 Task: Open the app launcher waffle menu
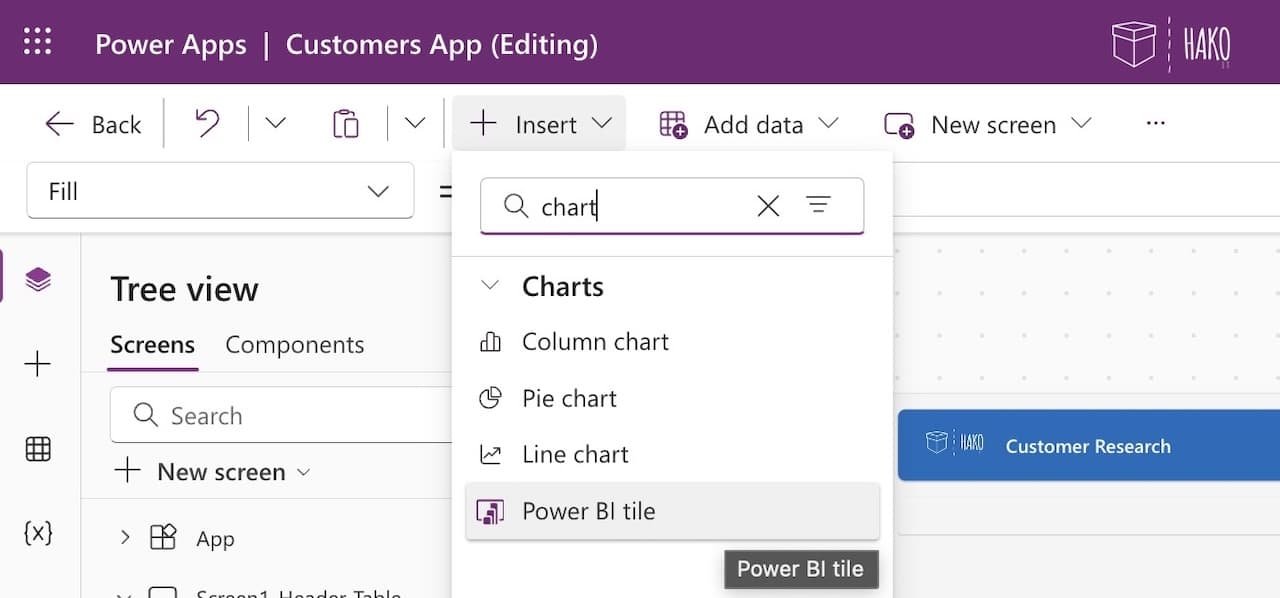(x=37, y=41)
